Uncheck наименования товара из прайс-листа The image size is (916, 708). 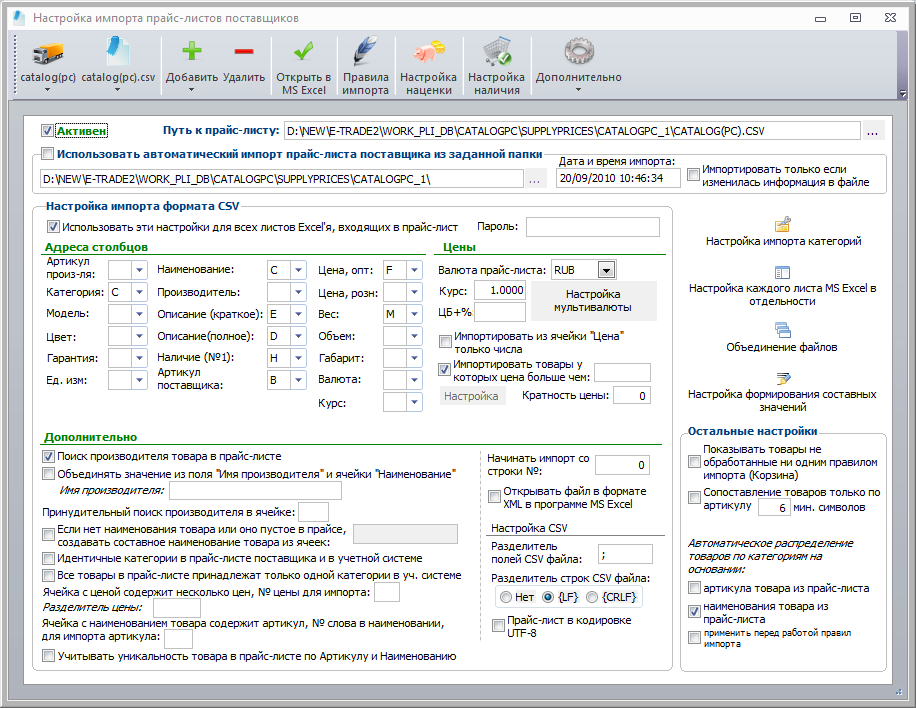[694, 612]
